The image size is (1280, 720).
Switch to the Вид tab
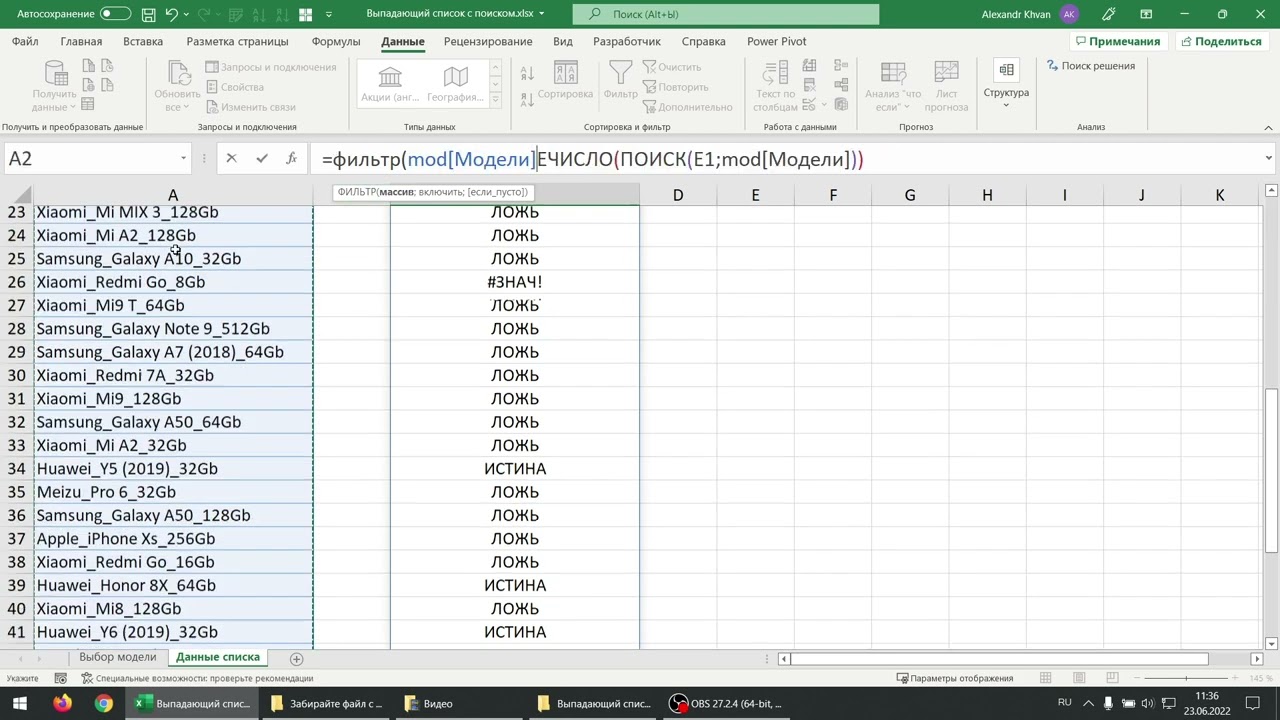(563, 41)
